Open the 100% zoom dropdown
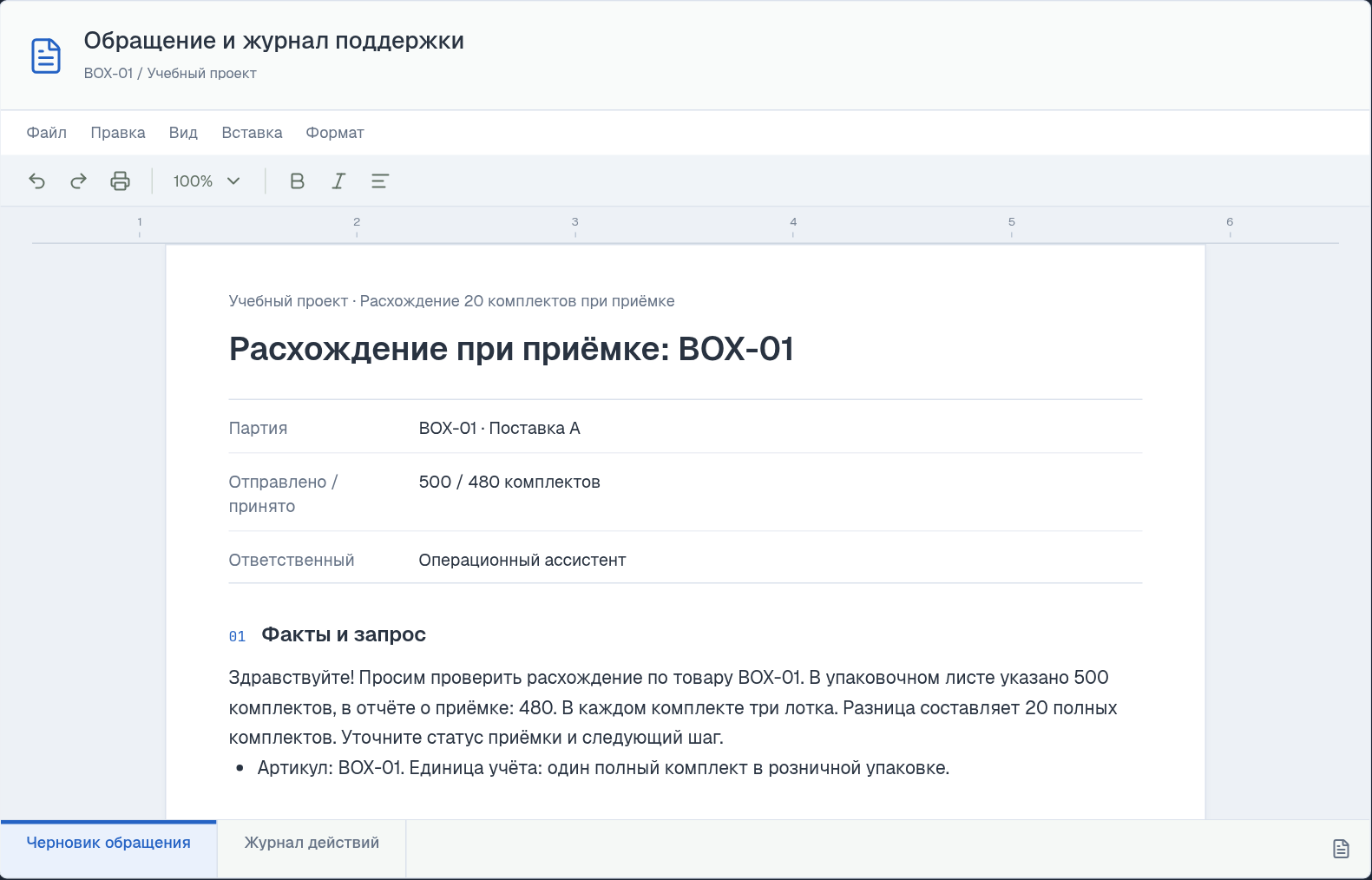This screenshot has width=1372, height=880. pyautogui.click(x=207, y=181)
